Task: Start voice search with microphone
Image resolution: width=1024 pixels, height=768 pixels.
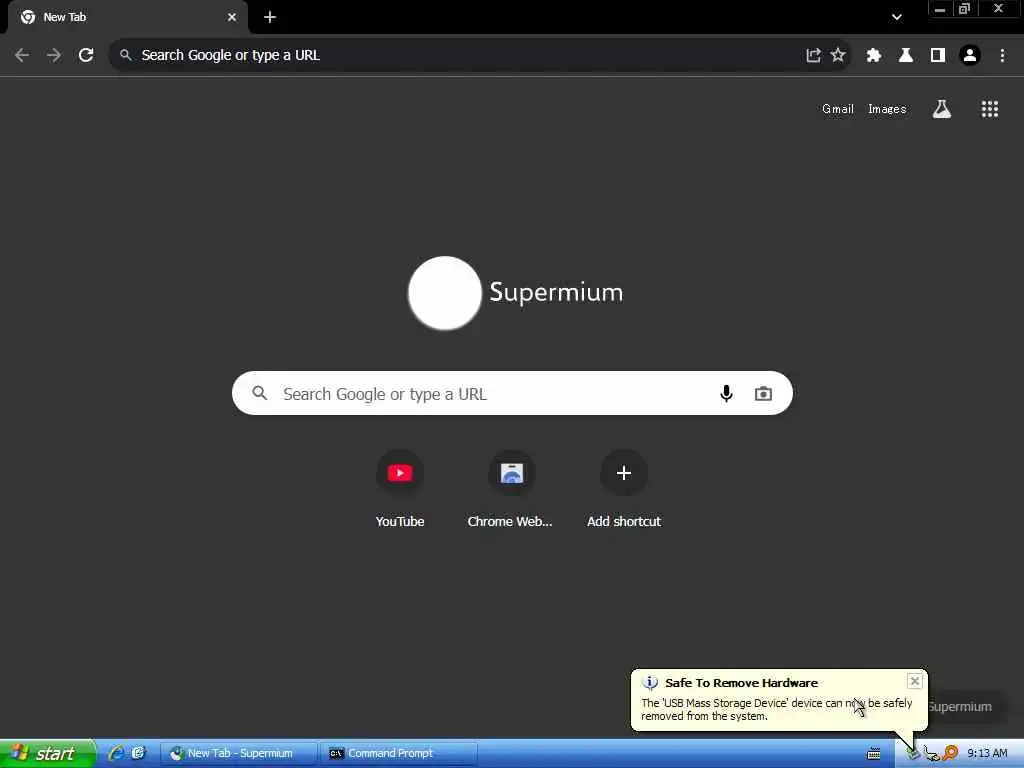Action: pos(726,393)
